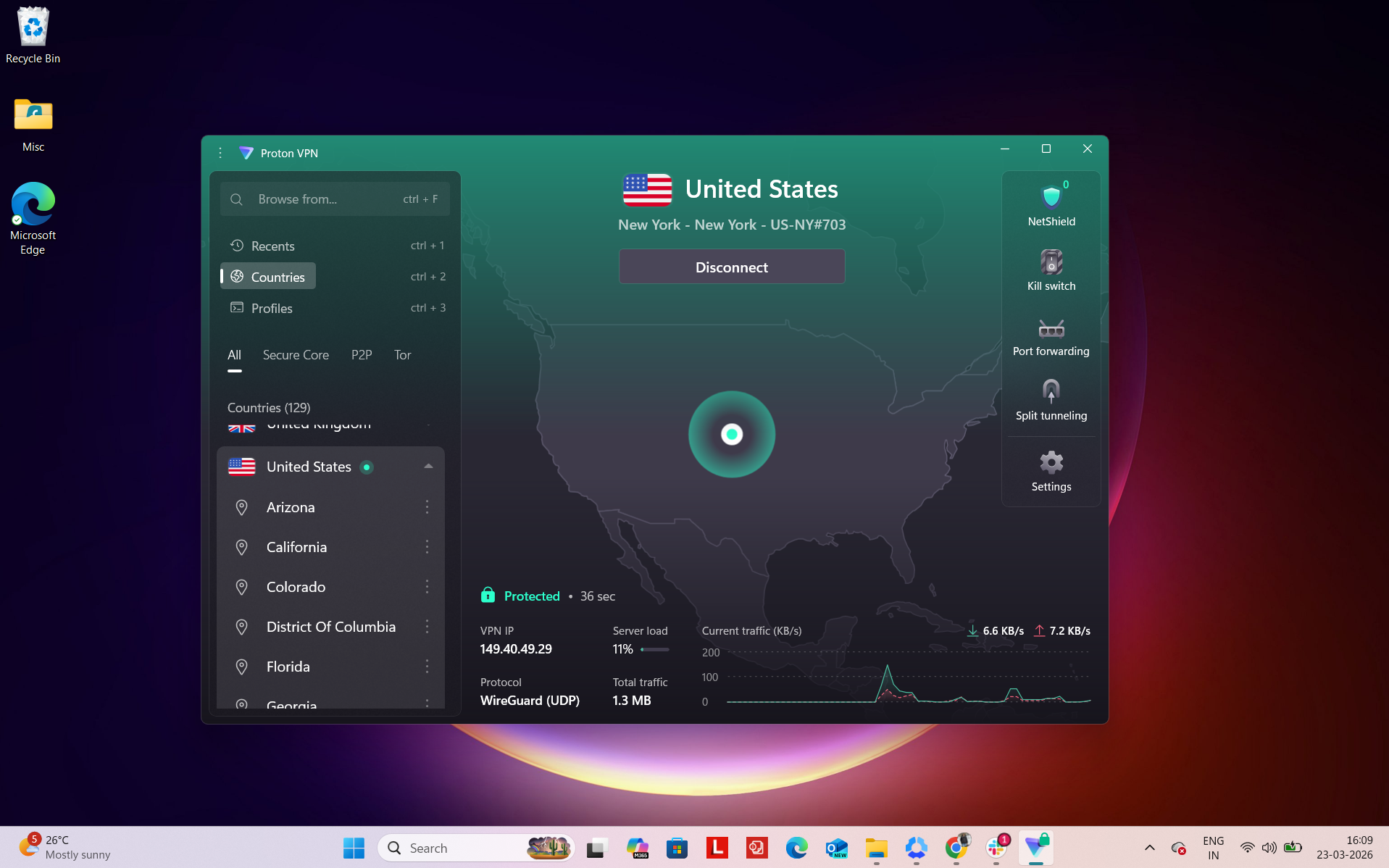Click server name US-NY#703 text
The width and height of the screenshot is (1389, 868).
pos(808,225)
